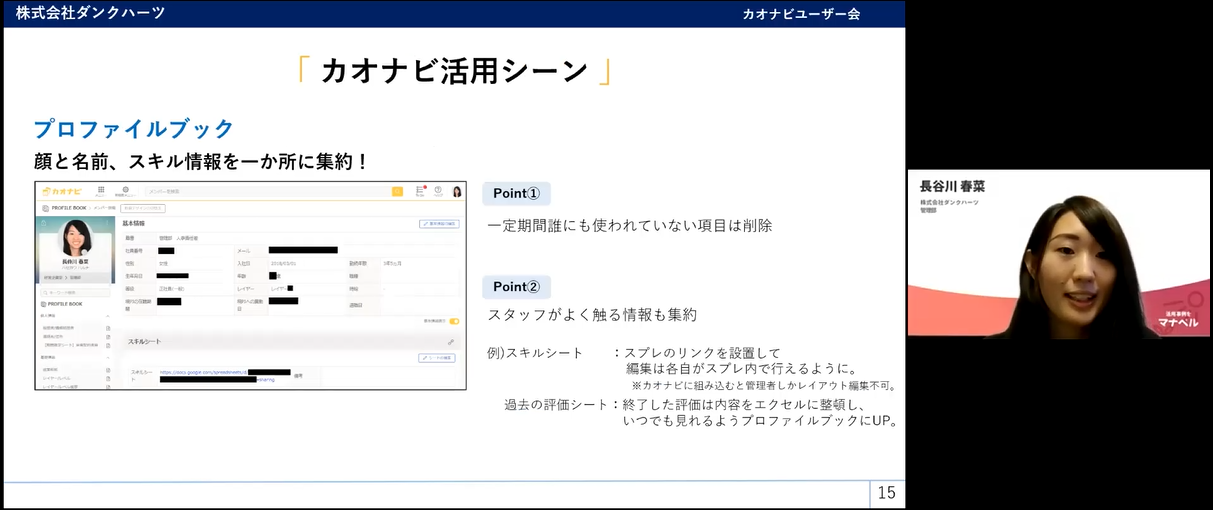Image resolution: width=1213 pixels, height=510 pixels.
Task: Click the カオナビユーザー会 header text
Action: click(801, 14)
